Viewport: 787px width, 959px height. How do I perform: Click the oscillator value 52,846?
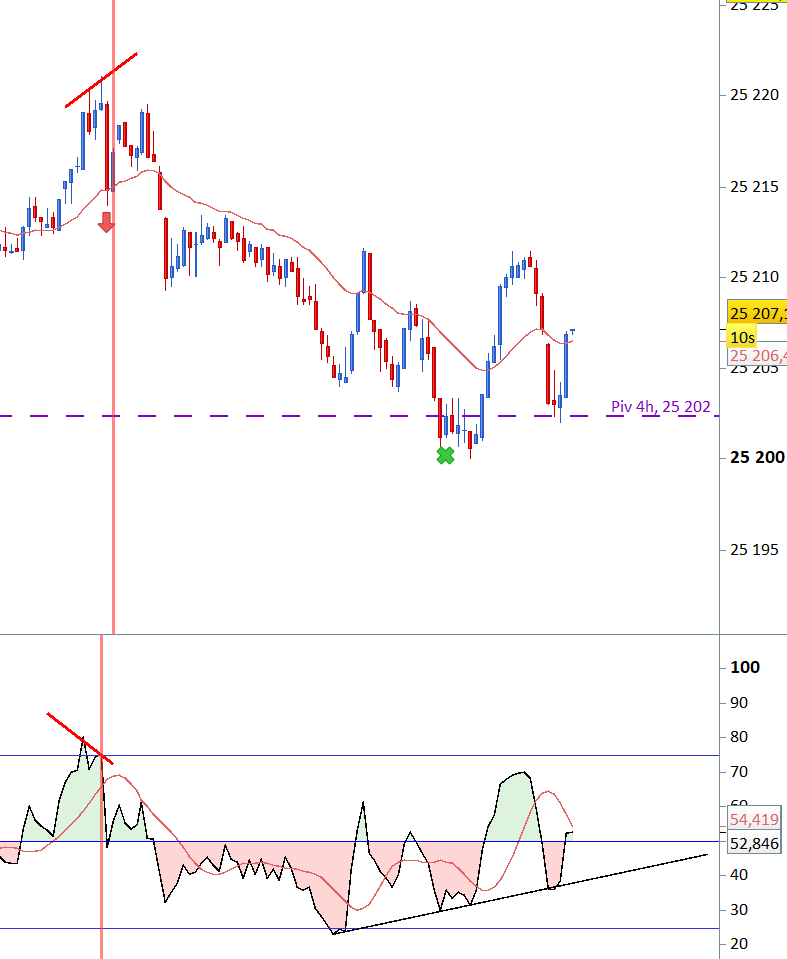754,844
